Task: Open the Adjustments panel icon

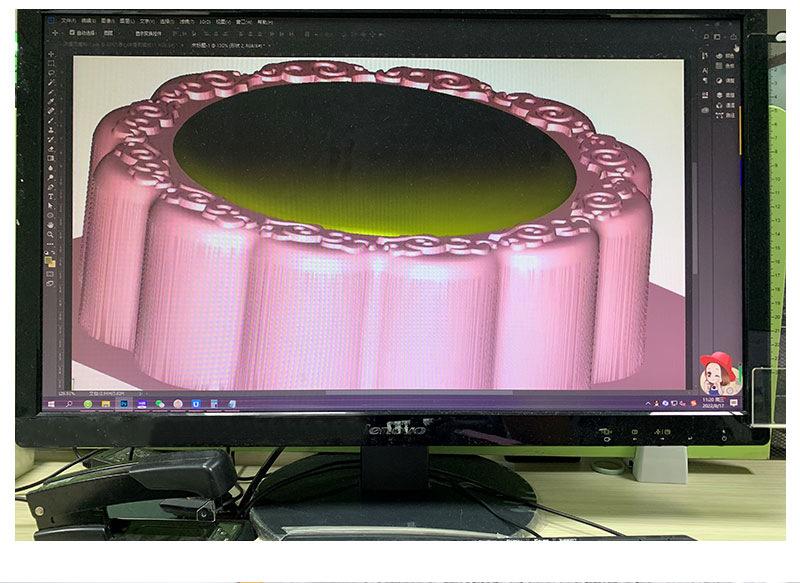Action: [x=718, y=79]
